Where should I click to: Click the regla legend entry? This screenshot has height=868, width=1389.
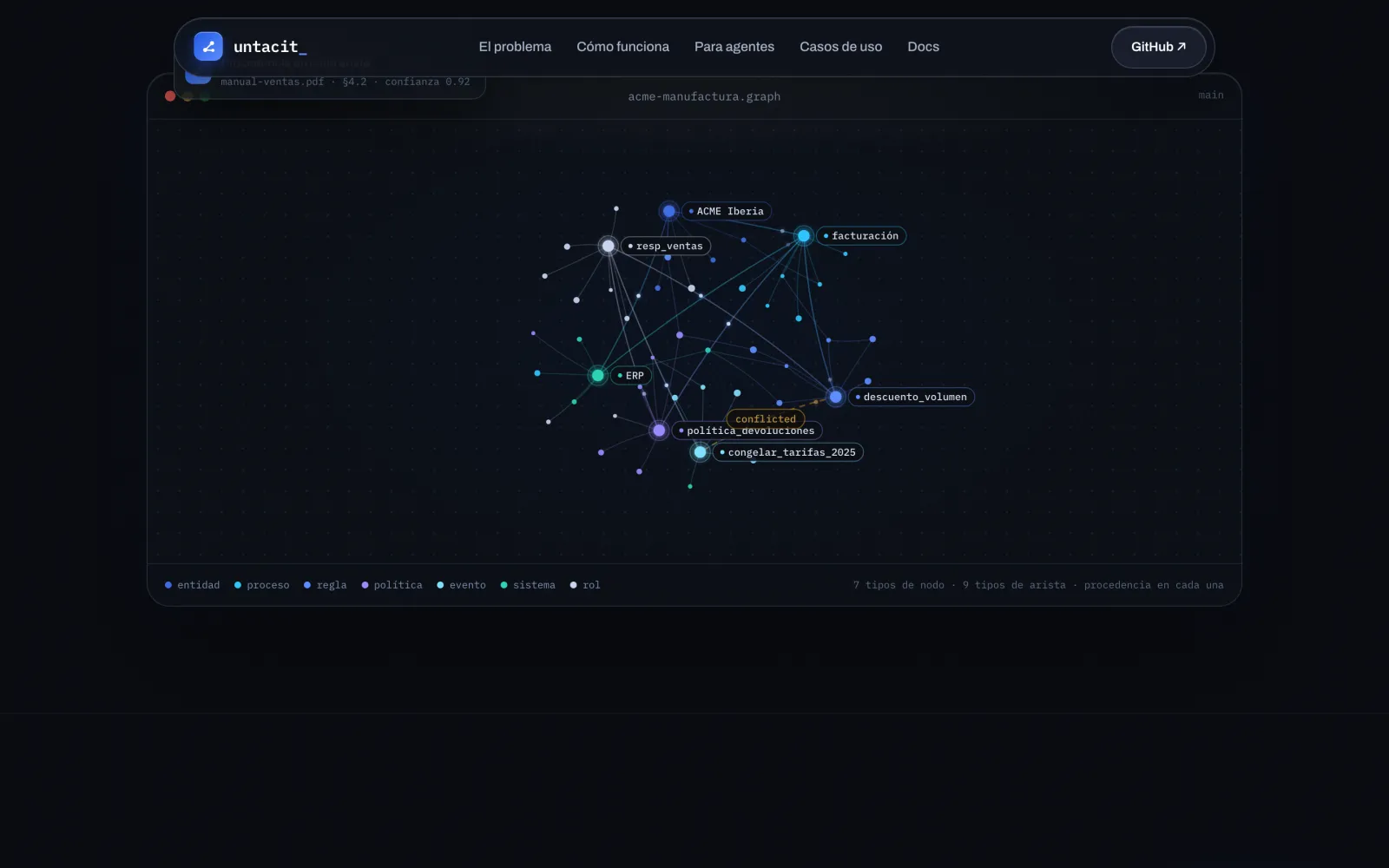click(326, 585)
